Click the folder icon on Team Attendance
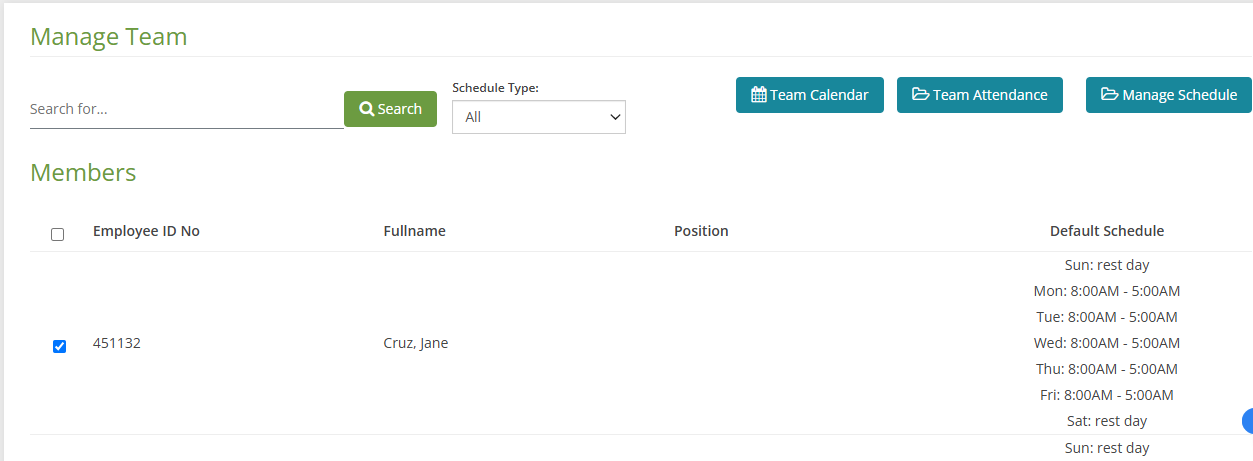The height and width of the screenshot is (461, 1253). [921, 95]
